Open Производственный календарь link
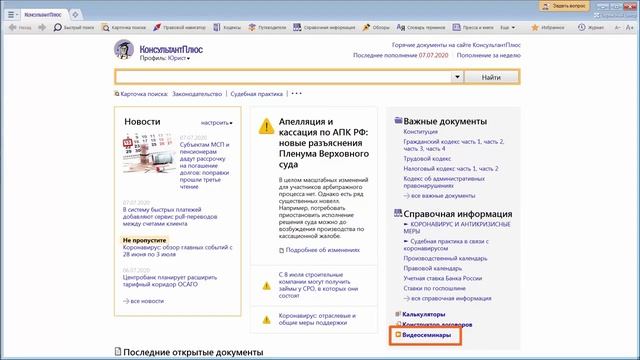This screenshot has width=640, height=360. pyautogui.click(x=445, y=258)
